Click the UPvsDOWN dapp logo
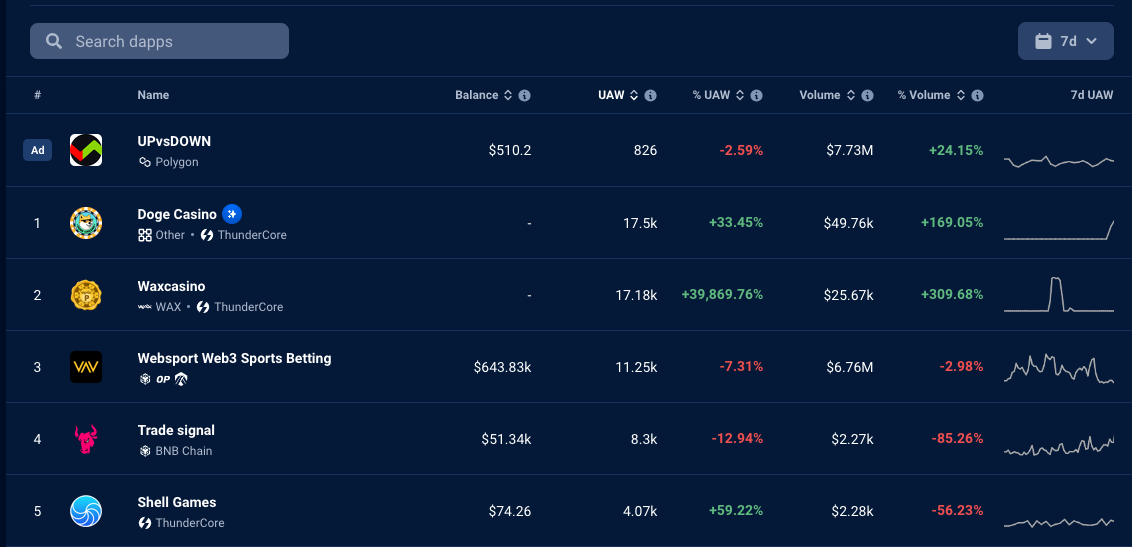This screenshot has width=1132, height=547. 86,150
